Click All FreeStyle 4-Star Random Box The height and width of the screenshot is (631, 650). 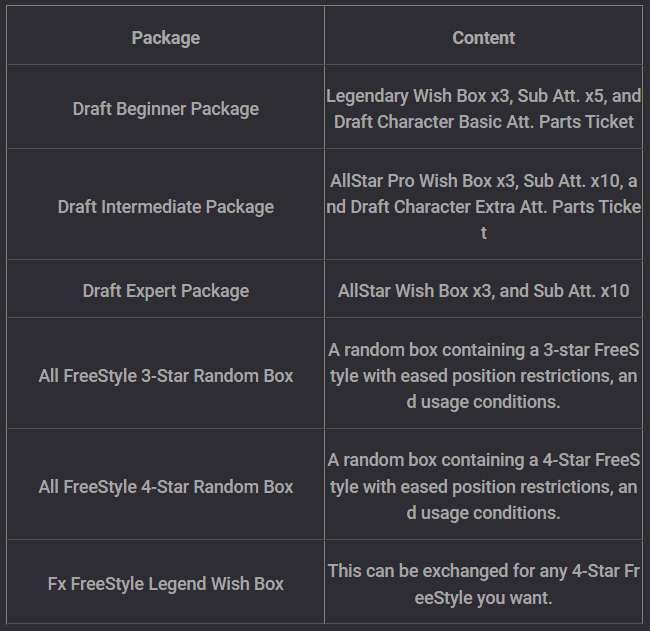point(166,487)
